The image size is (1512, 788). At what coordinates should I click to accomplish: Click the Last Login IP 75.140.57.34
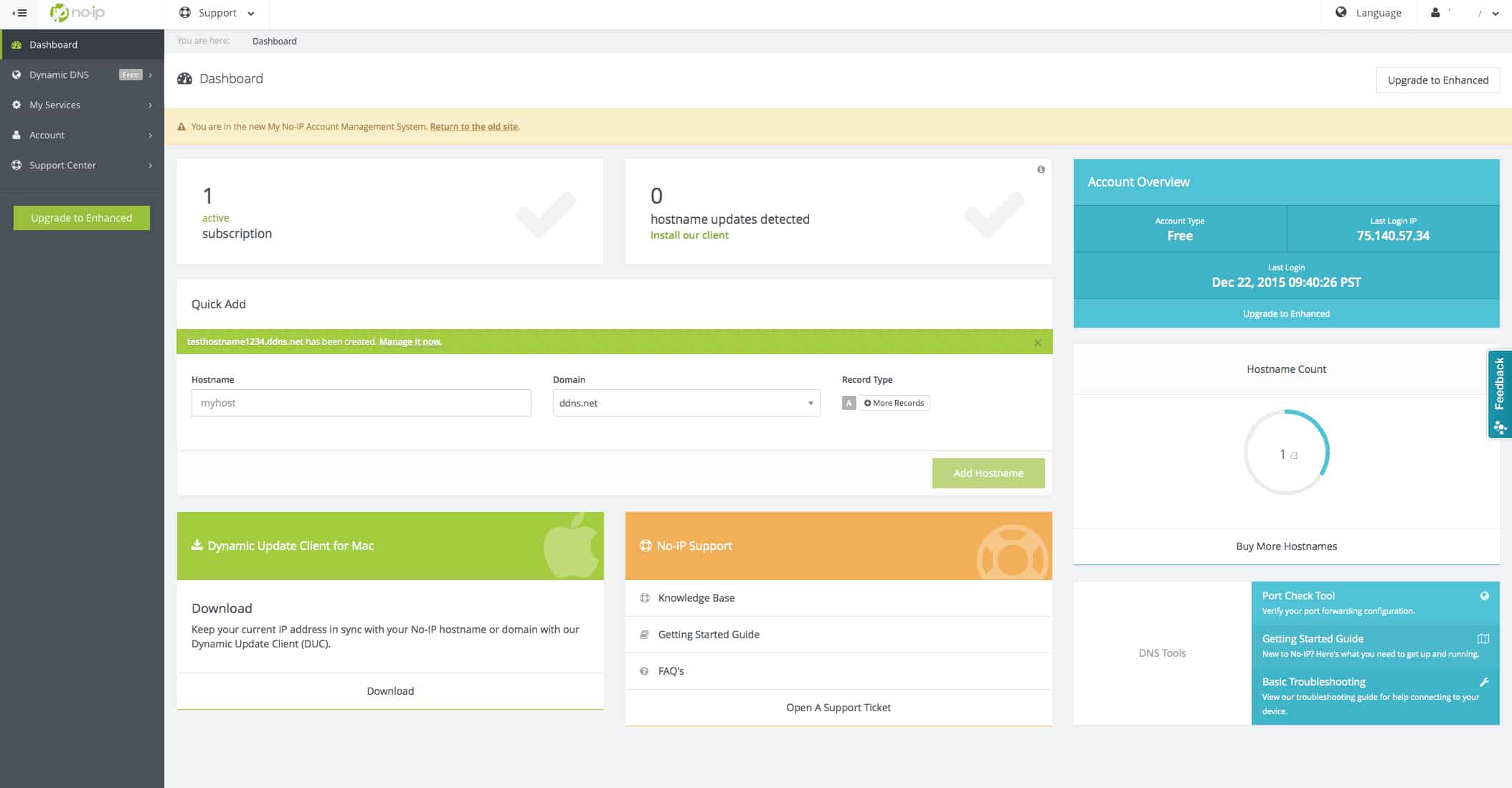click(x=1393, y=236)
